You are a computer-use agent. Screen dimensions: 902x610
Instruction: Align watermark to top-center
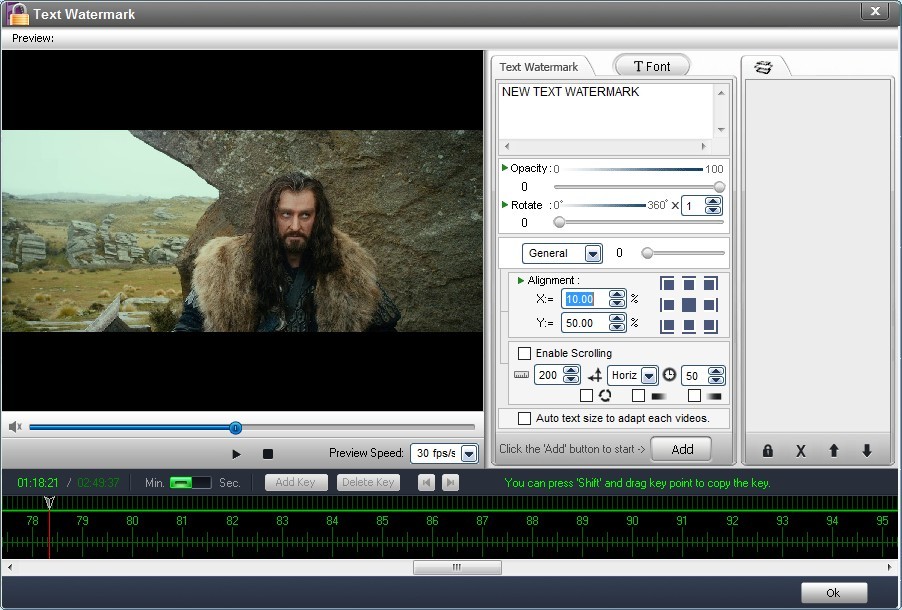(x=689, y=284)
